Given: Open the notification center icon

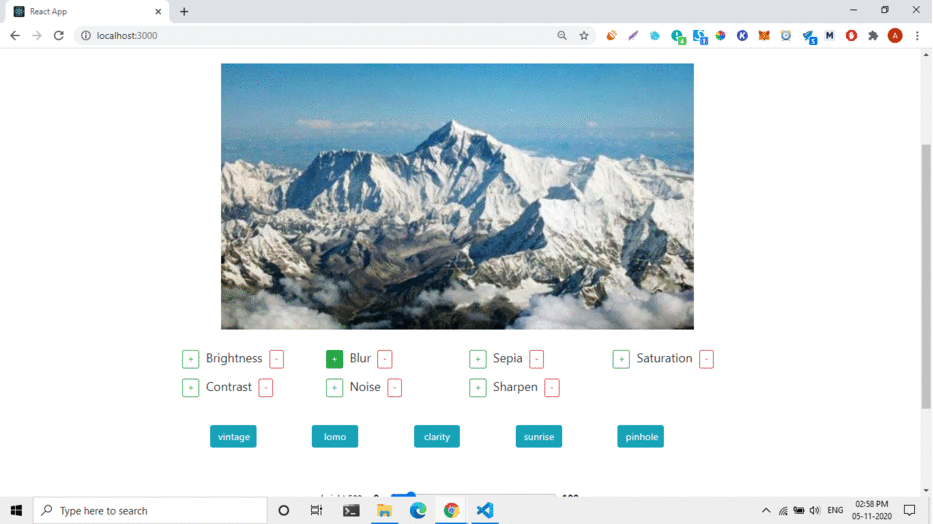Looking at the screenshot, I should point(909,510).
